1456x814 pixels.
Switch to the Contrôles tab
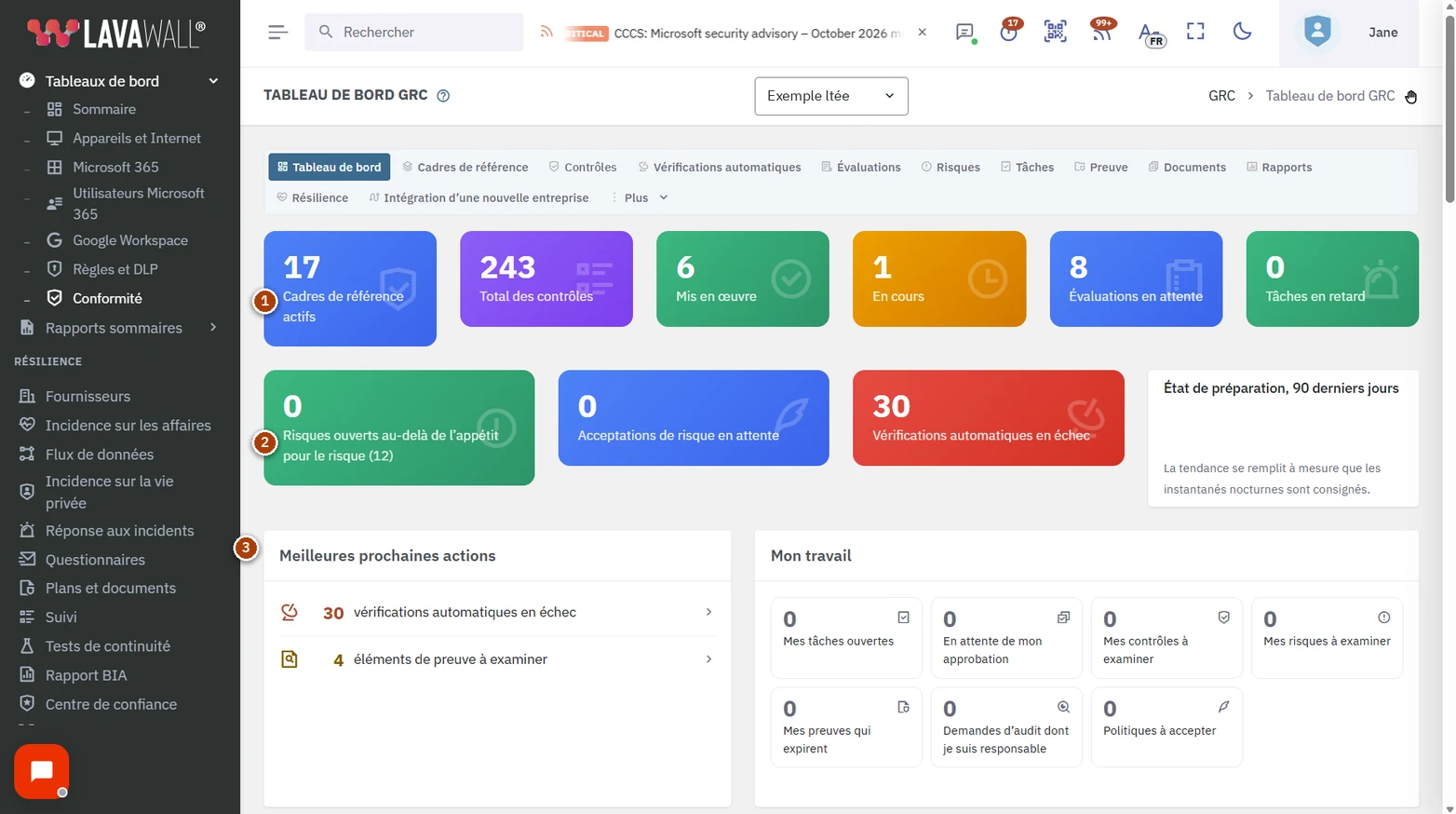(583, 167)
